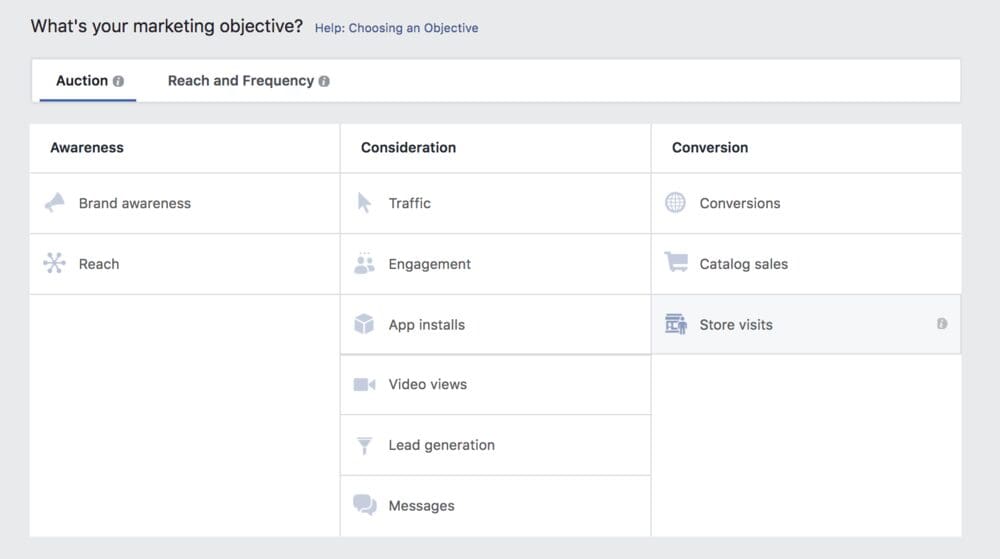Click the marketing objective heading text
The height and width of the screenshot is (559, 1000).
[x=166, y=27]
